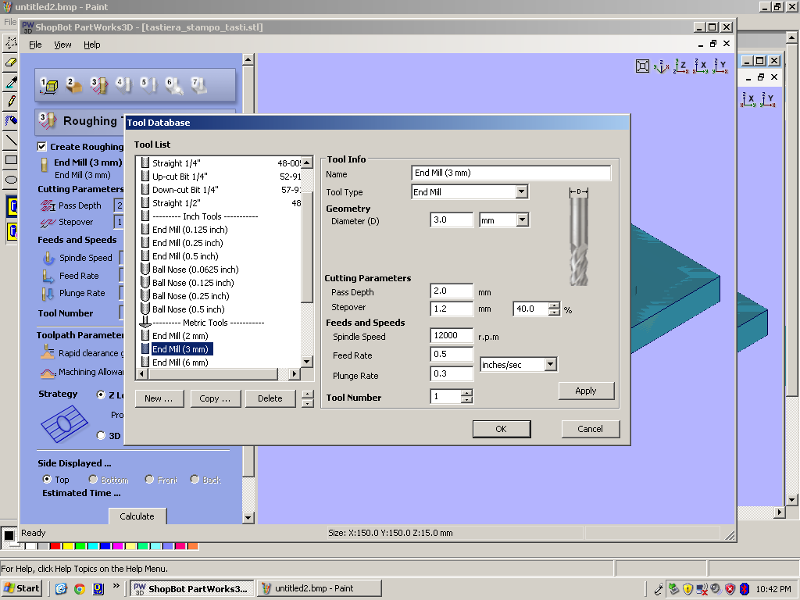Switch to isometric 3D view icon
The height and width of the screenshot is (600, 800).
pos(663,67)
